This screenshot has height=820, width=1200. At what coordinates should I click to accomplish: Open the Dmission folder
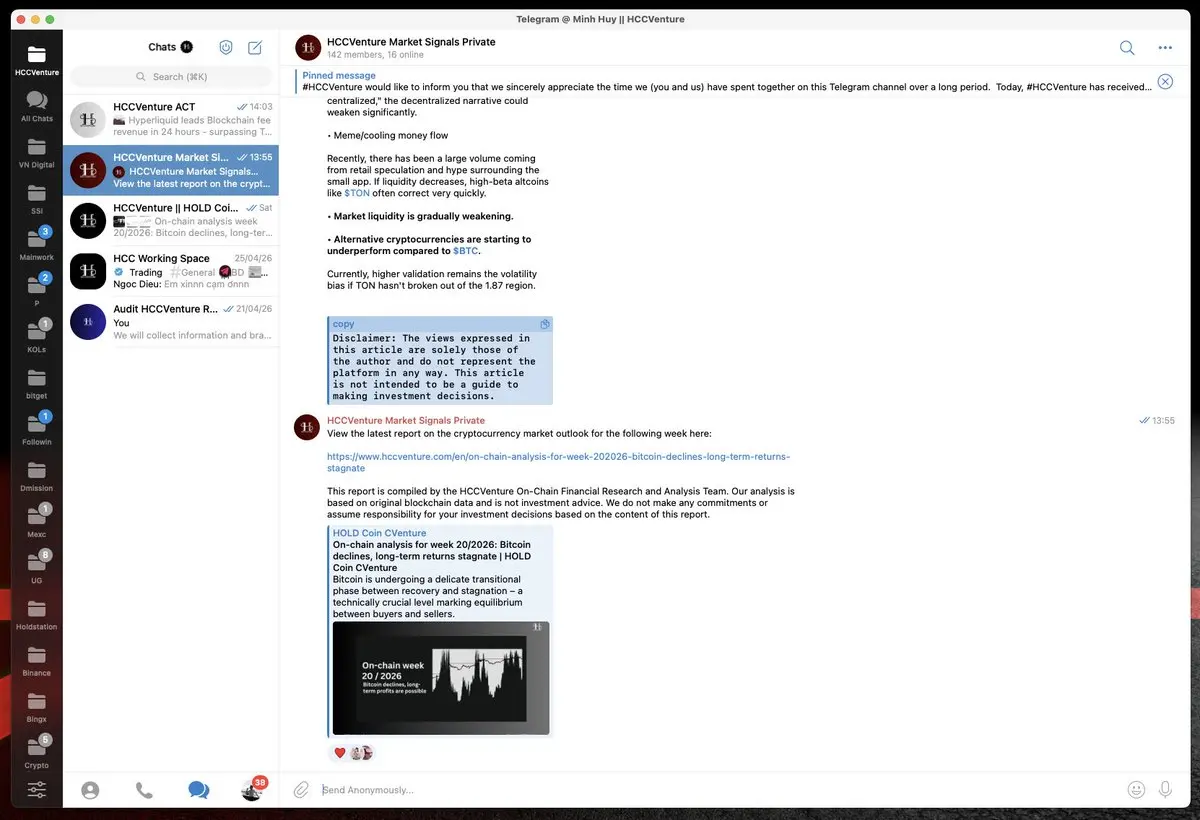tap(37, 475)
